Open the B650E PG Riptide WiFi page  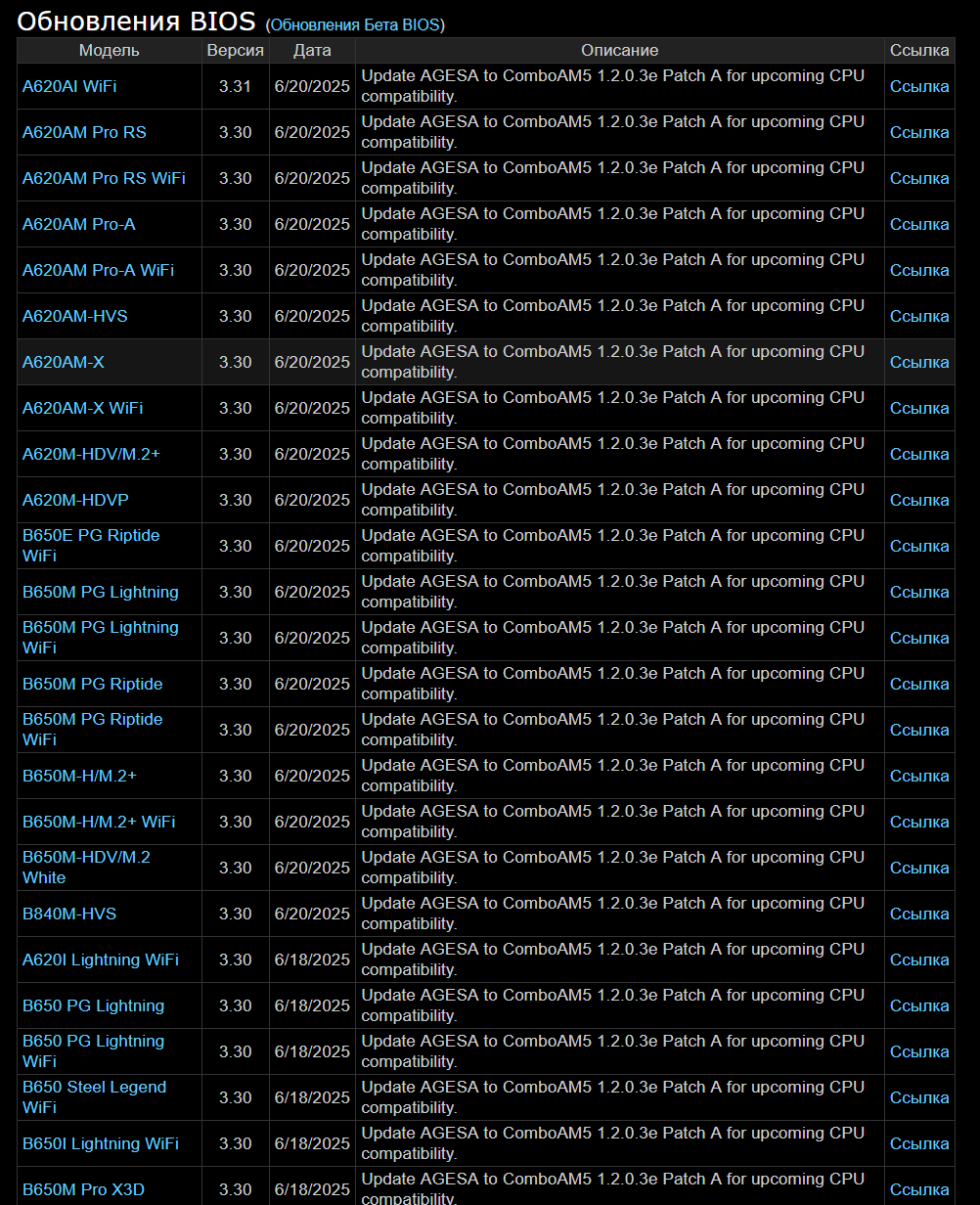click(x=91, y=546)
